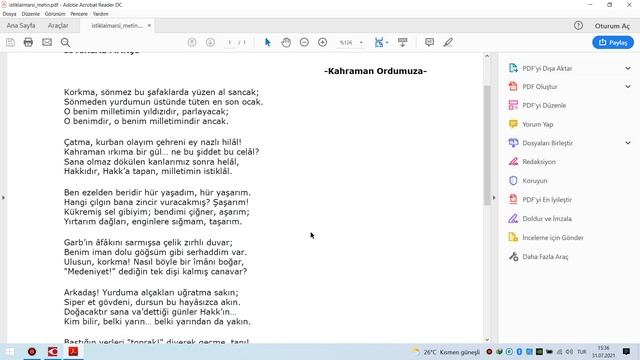Click the taskbar clock and date
This screenshot has height=360, width=640.
603,352
